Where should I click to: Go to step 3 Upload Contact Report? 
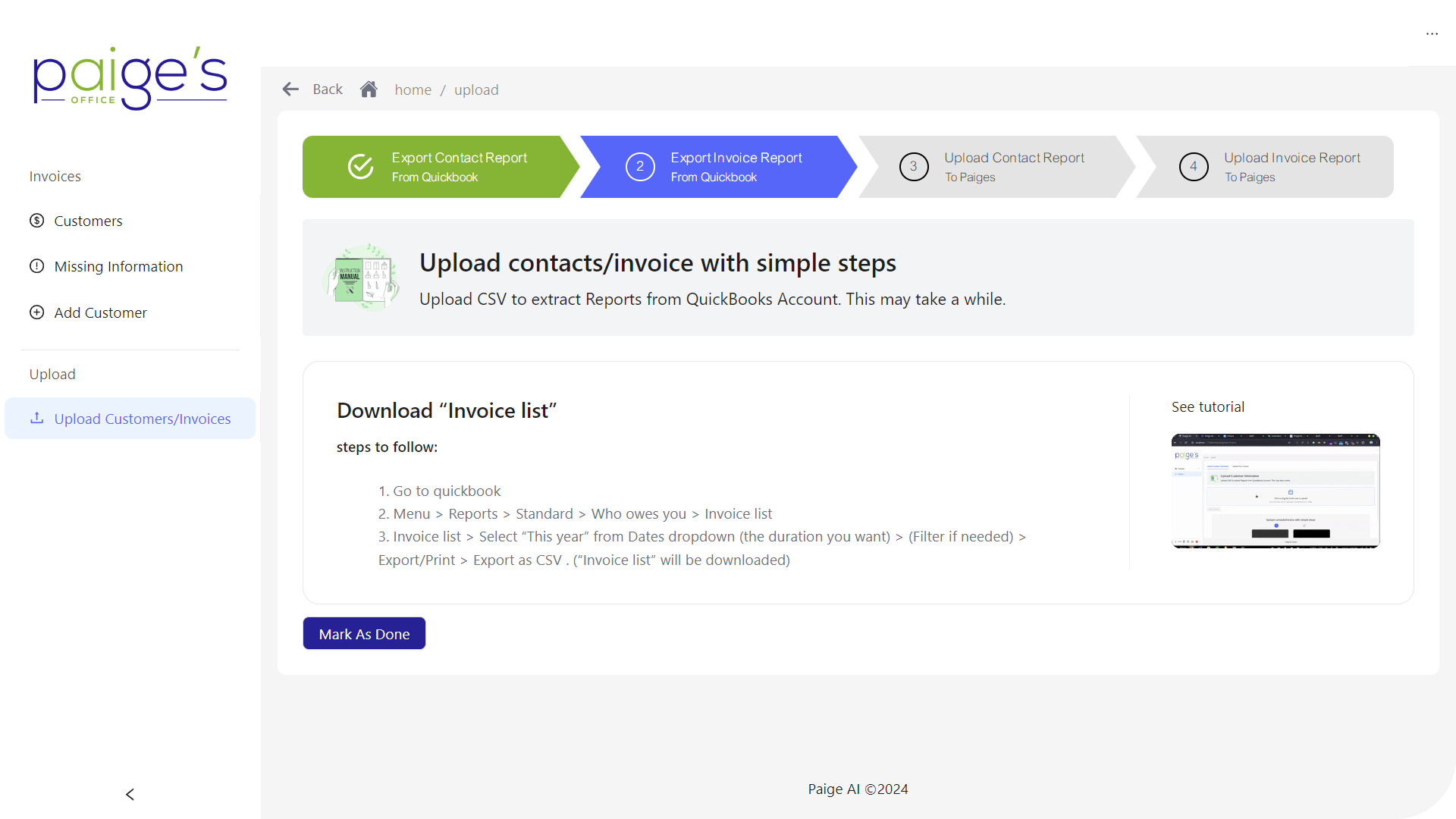[992, 167]
